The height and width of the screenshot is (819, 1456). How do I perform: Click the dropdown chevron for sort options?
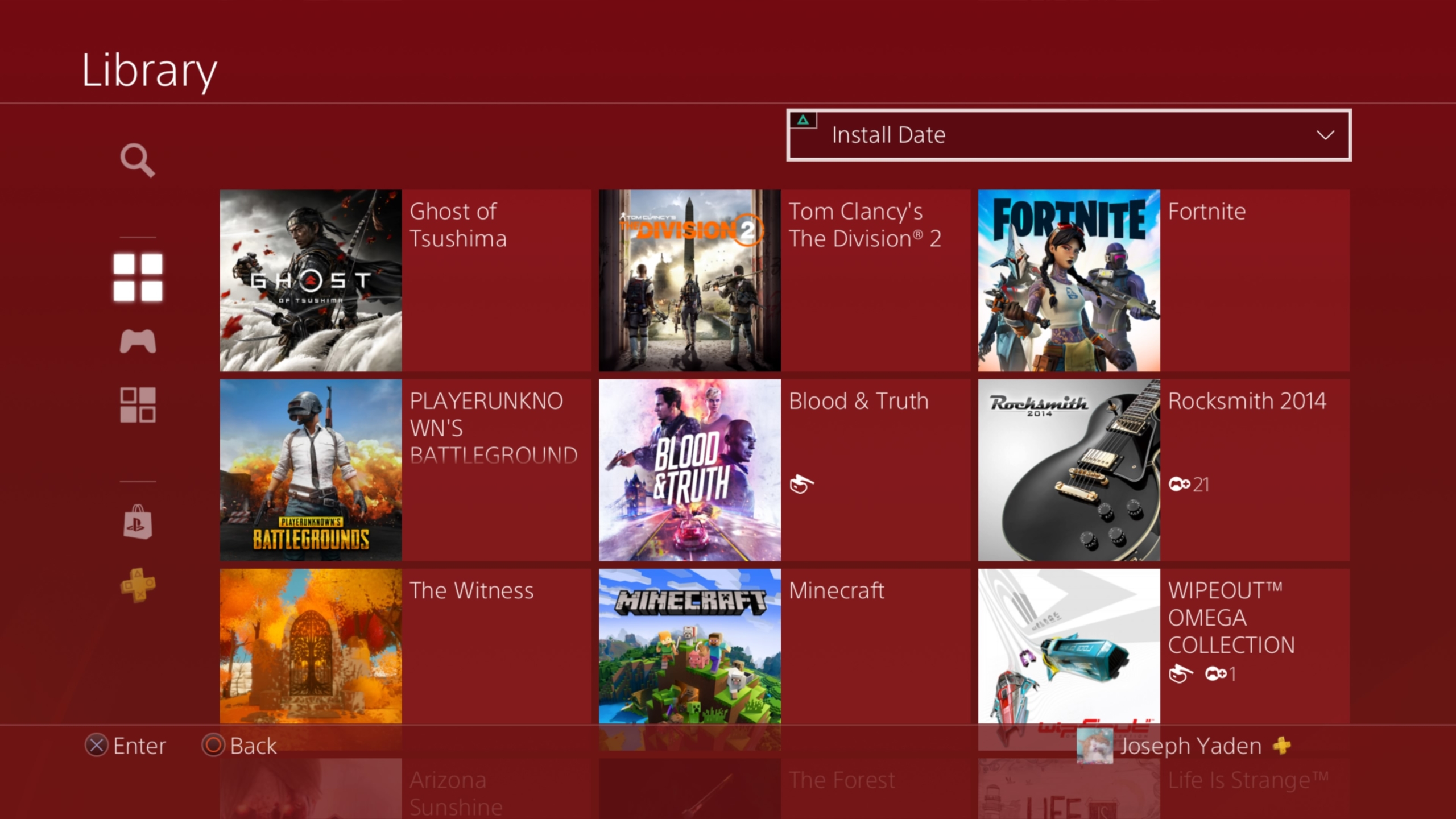click(1325, 135)
